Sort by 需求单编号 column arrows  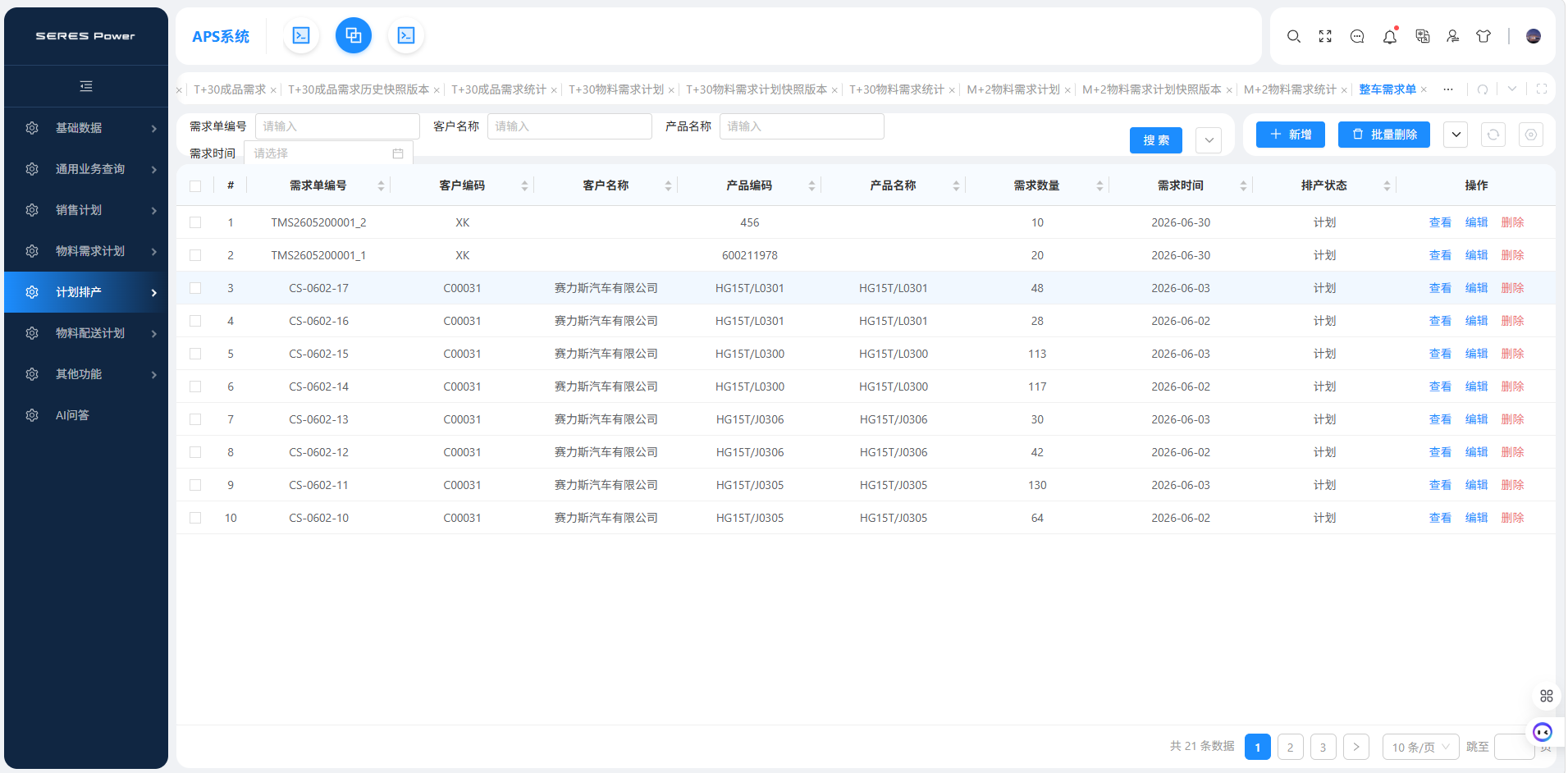click(381, 186)
